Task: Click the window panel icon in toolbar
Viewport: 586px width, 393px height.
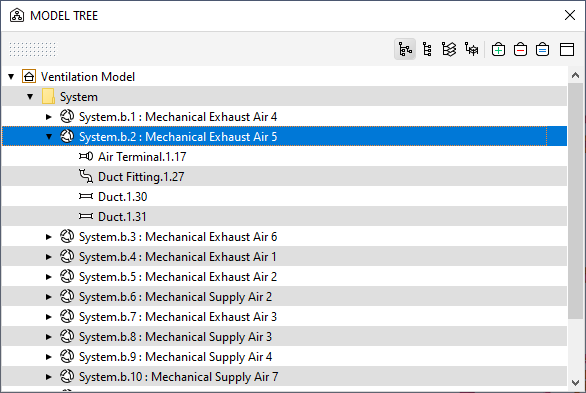Action: [567, 49]
